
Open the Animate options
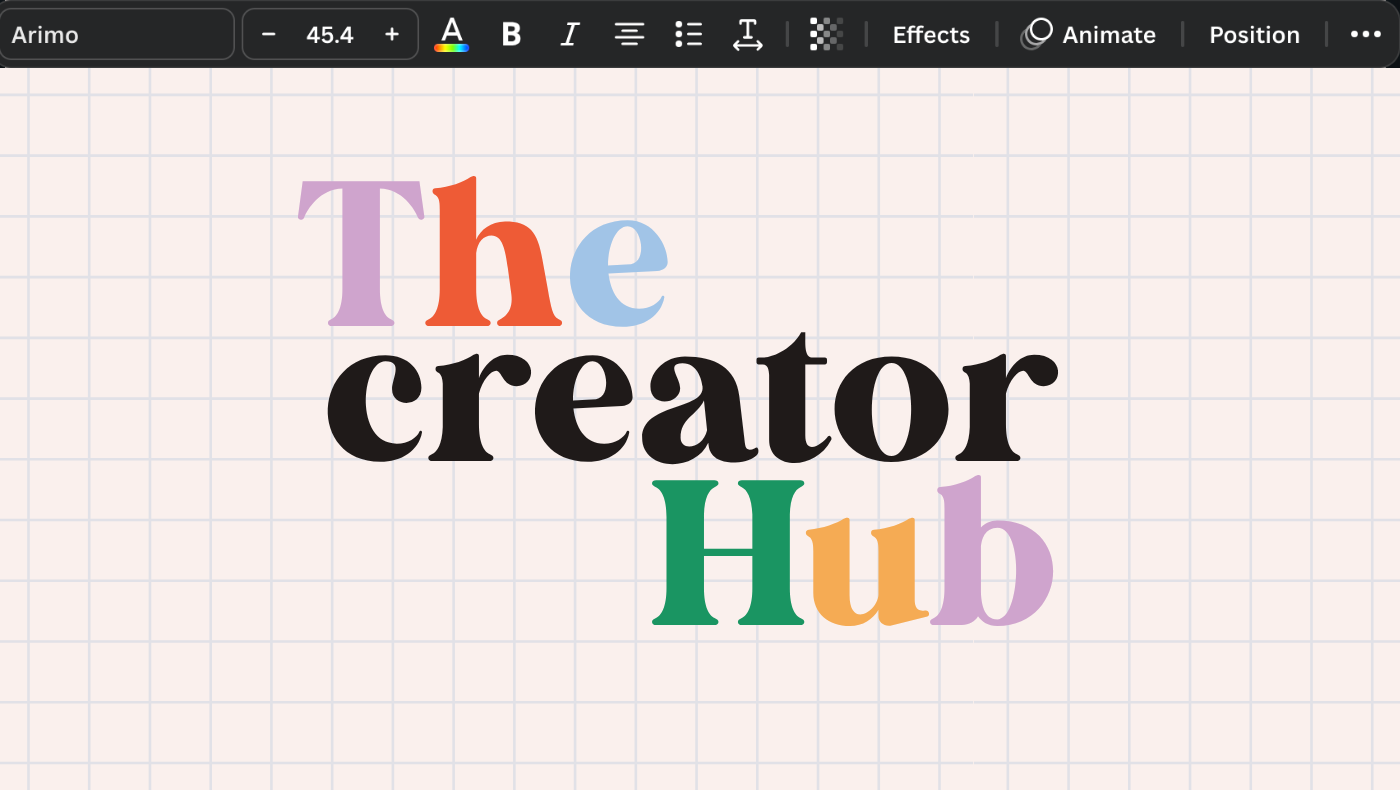pyautogui.click(x=1089, y=34)
